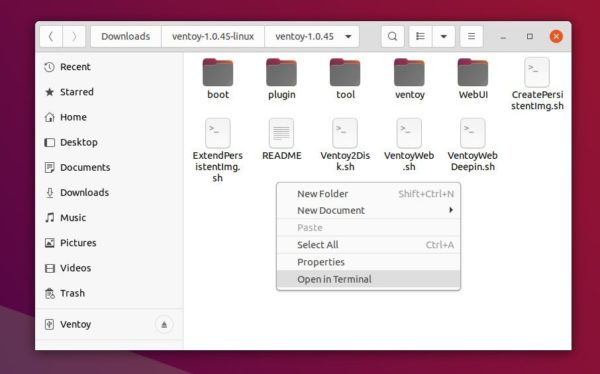The width and height of the screenshot is (600, 374).
Task: Choose Open in Terminal
Action: 368,279
